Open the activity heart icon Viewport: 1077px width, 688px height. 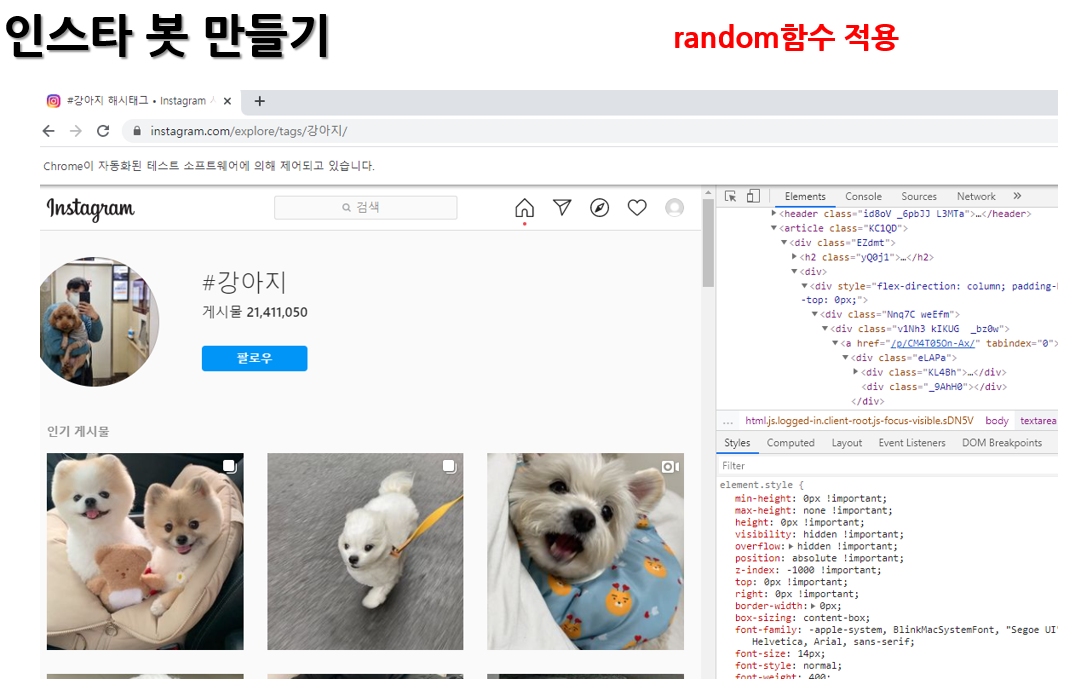pyautogui.click(x=637, y=207)
